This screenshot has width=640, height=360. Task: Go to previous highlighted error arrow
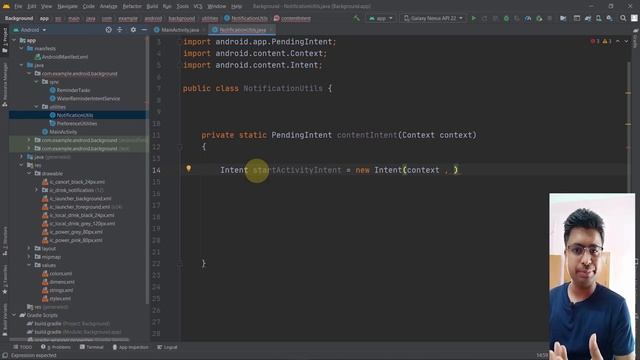coord(618,41)
